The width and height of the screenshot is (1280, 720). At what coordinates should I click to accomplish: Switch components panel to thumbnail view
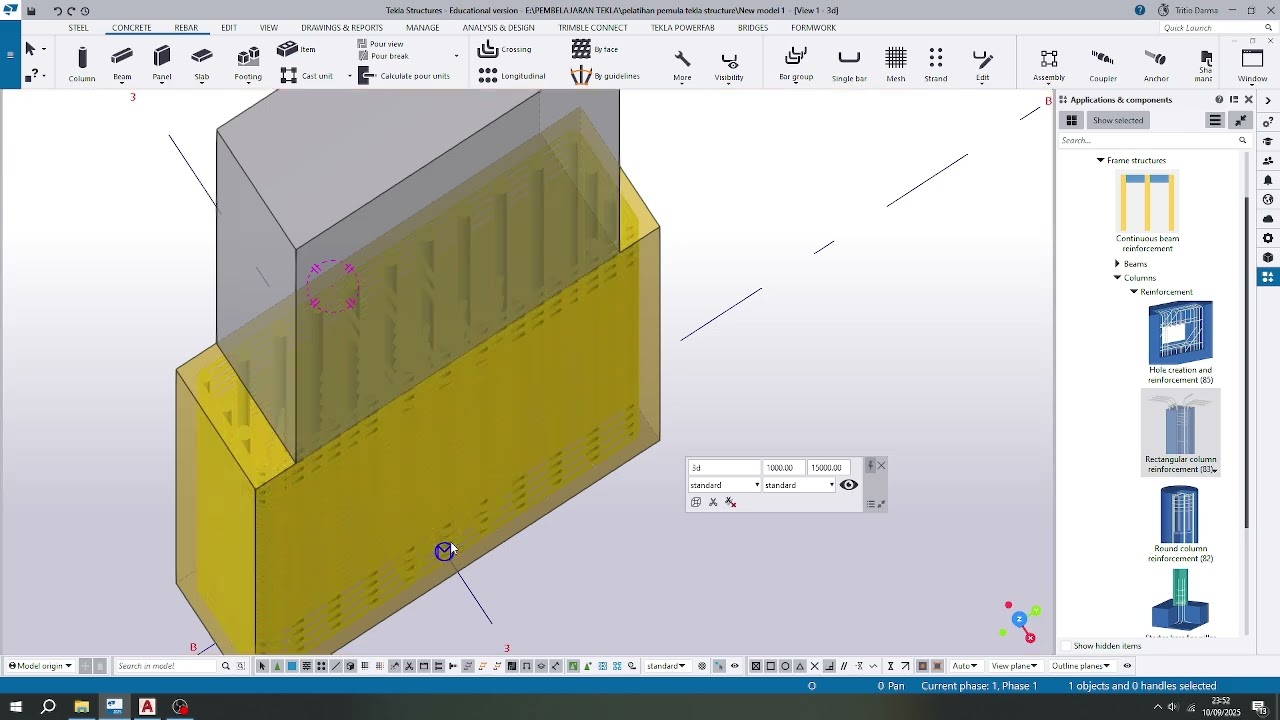[x=1072, y=120]
